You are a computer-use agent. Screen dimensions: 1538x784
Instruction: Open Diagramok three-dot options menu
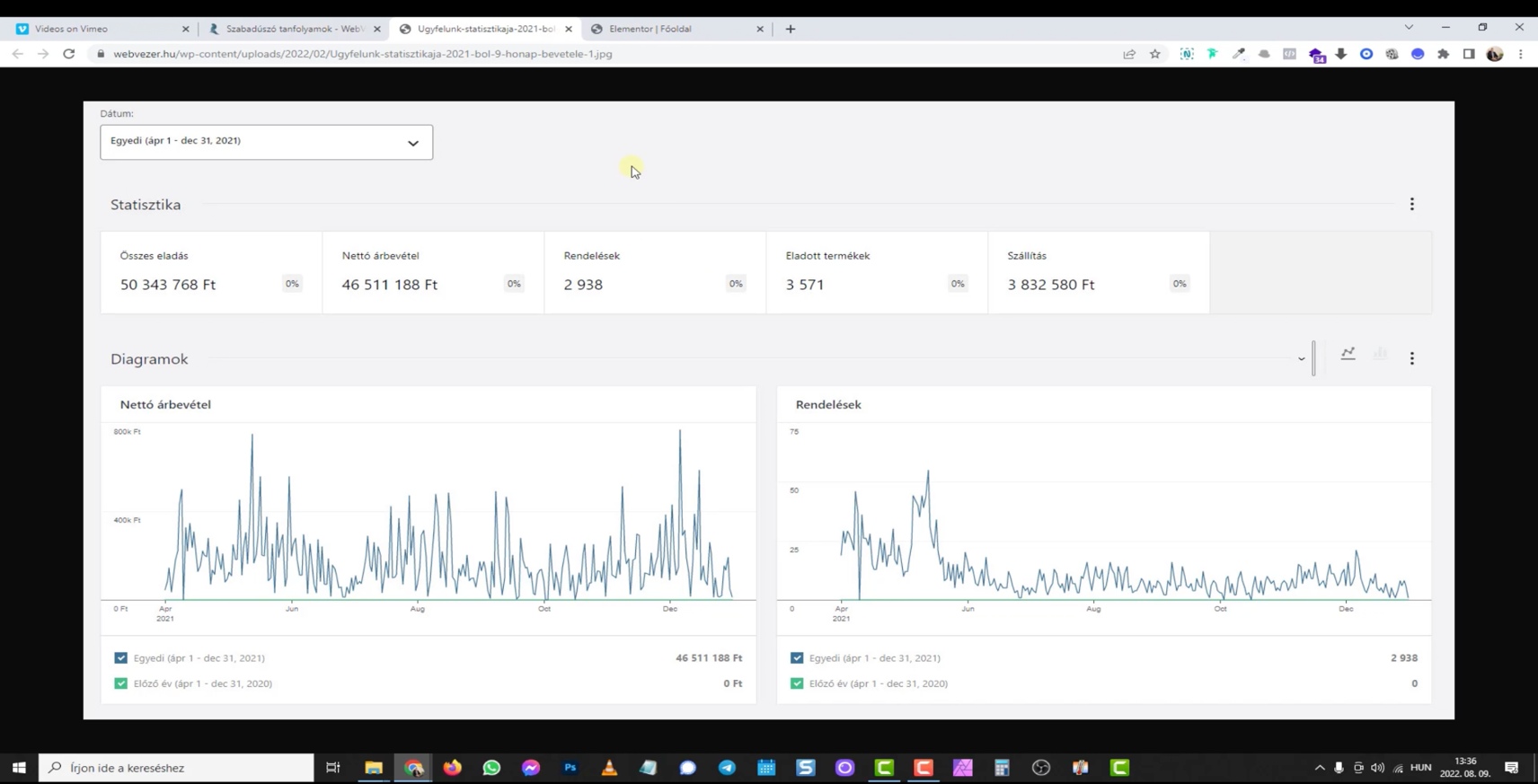1411,358
